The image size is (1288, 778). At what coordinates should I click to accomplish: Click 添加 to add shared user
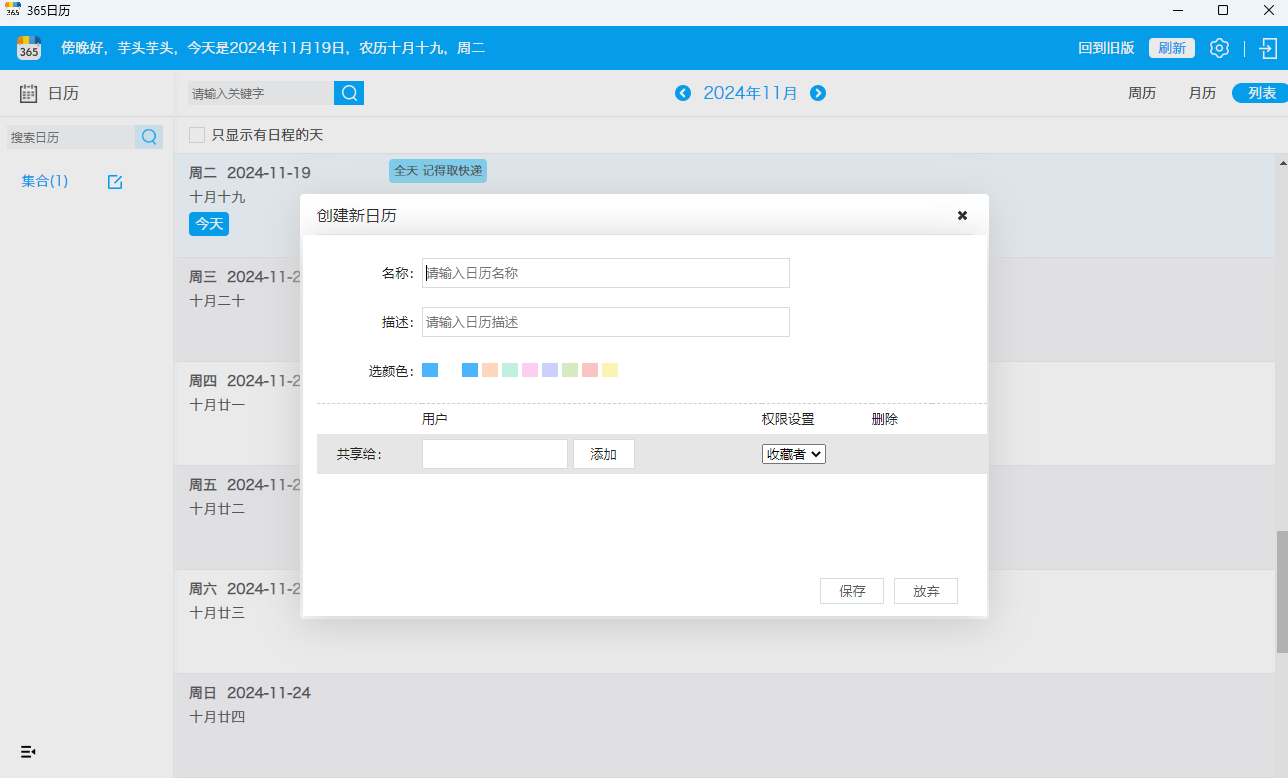pyautogui.click(x=603, y=454)
